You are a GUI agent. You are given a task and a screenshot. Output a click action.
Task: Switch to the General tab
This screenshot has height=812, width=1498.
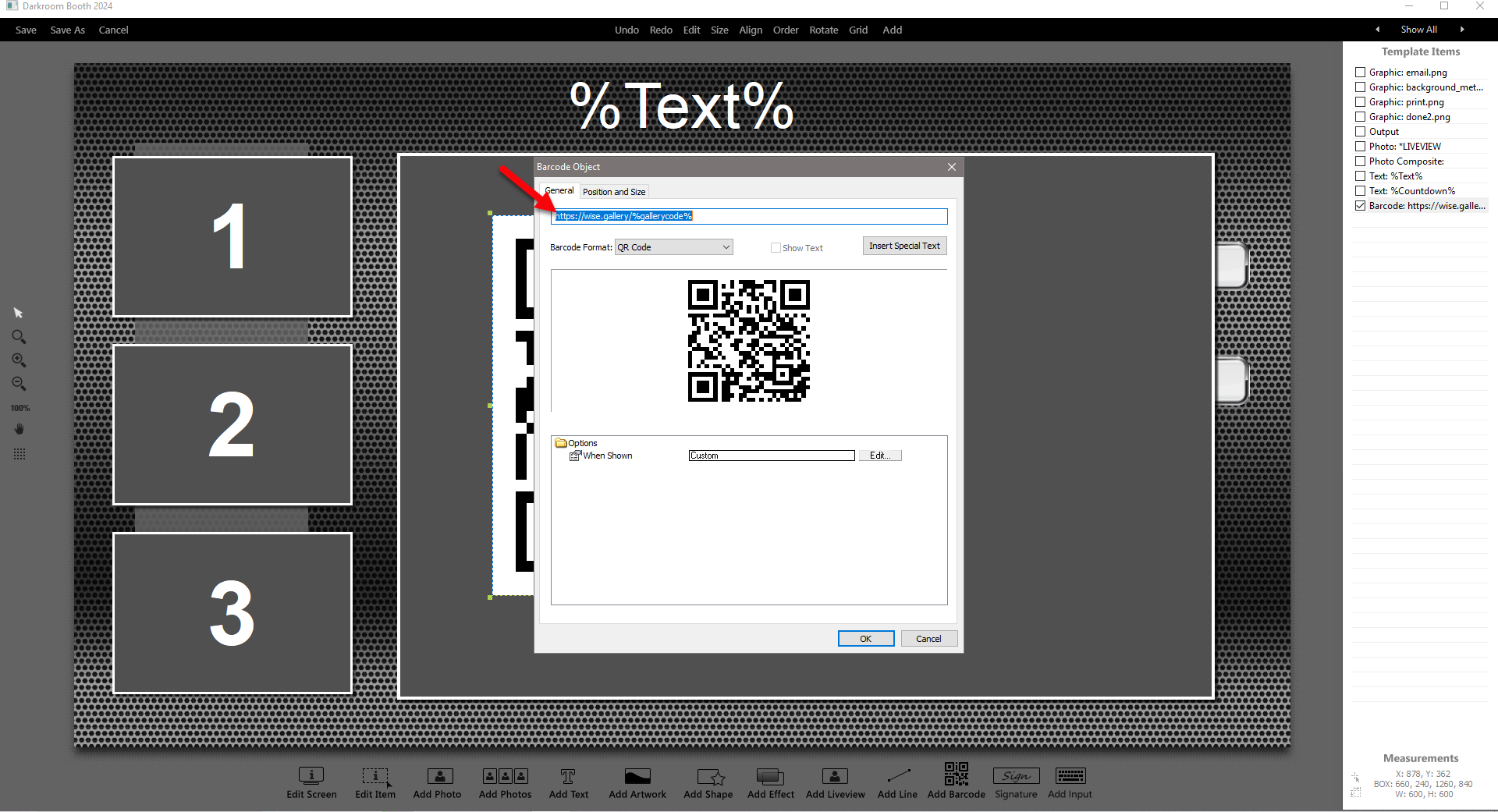click(x=559, y=190)
